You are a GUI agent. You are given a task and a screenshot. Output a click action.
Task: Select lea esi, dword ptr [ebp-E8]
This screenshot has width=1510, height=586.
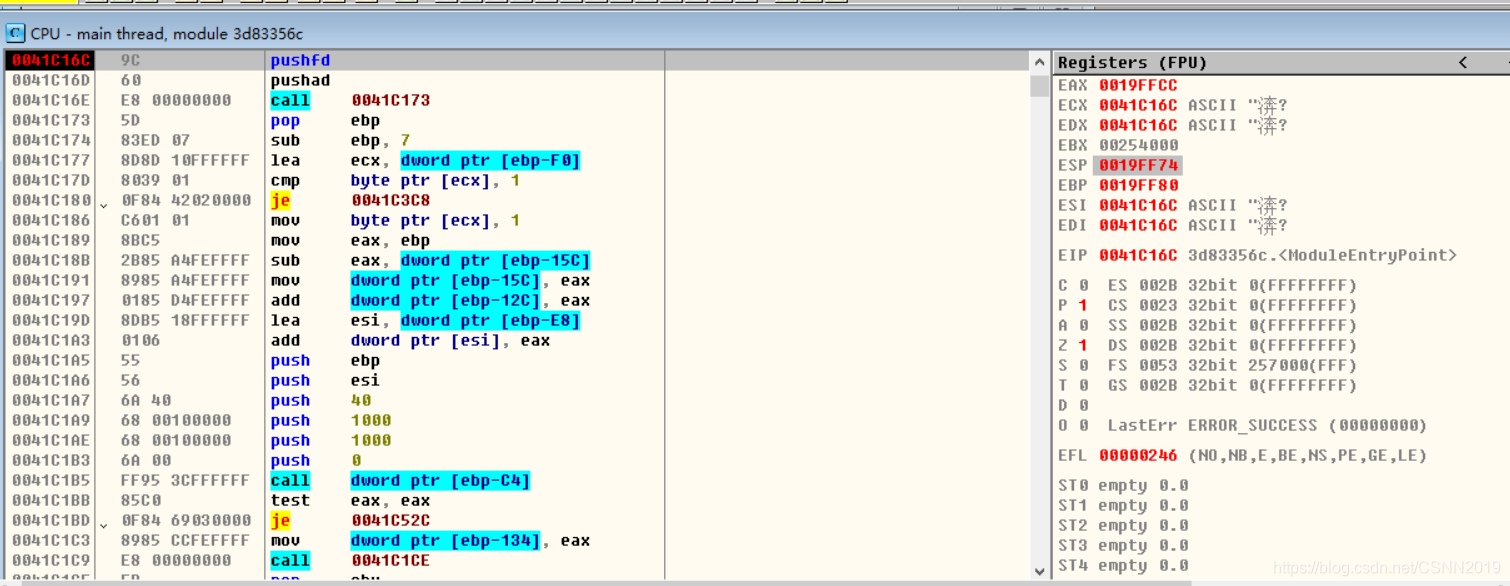426,321
